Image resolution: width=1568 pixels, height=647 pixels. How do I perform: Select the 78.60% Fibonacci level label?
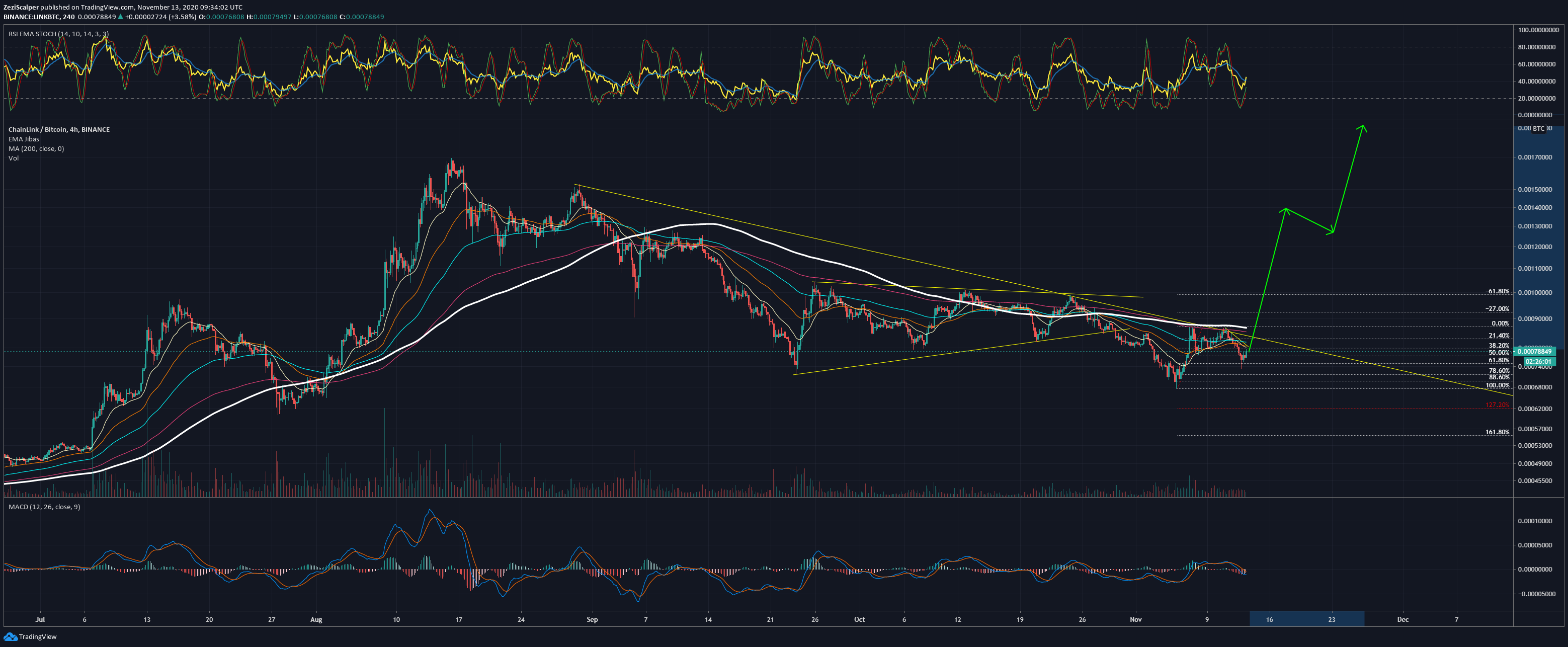pyautogui.click(x=1499, y=371)
